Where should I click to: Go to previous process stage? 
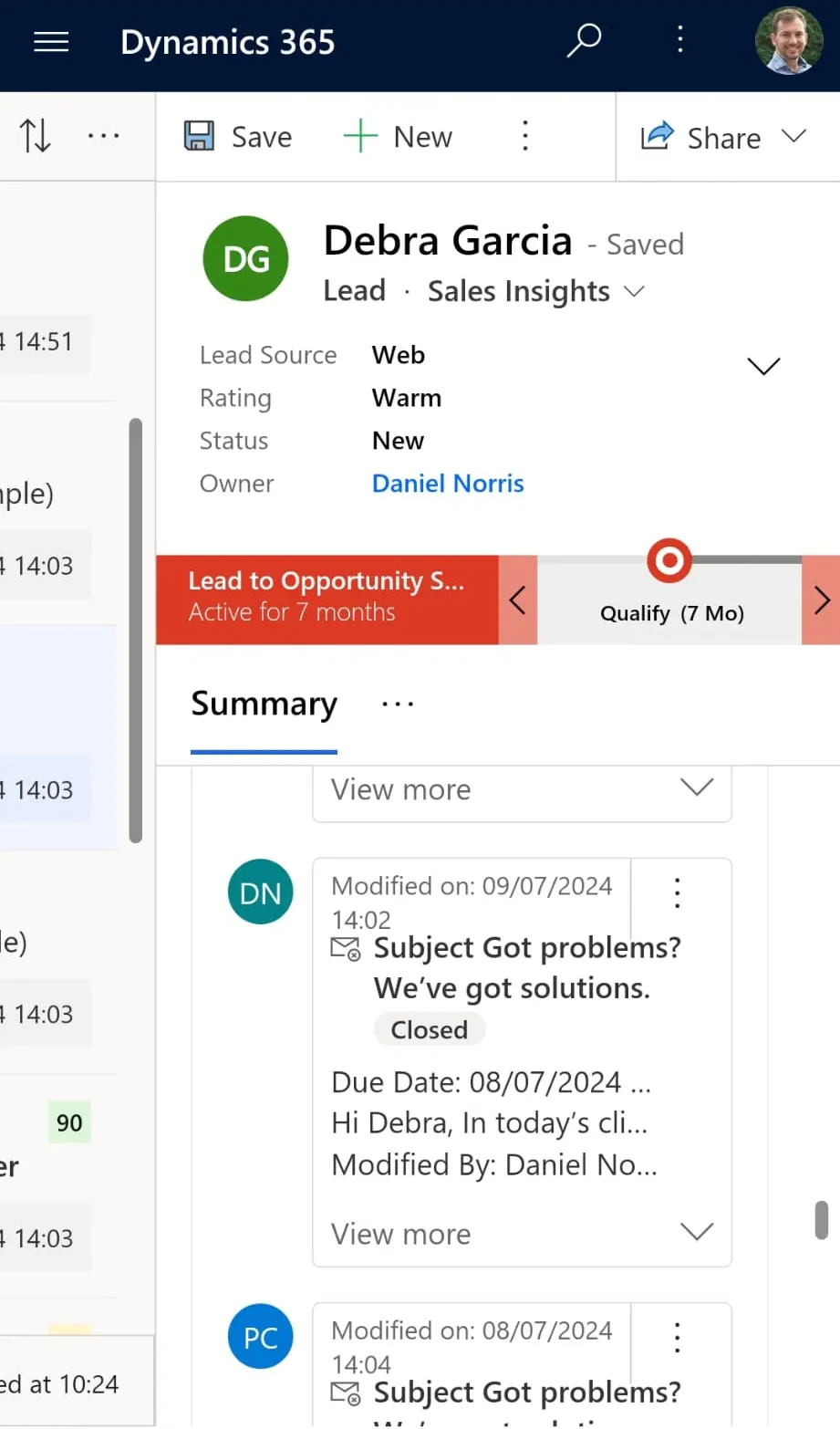(518, 600)
